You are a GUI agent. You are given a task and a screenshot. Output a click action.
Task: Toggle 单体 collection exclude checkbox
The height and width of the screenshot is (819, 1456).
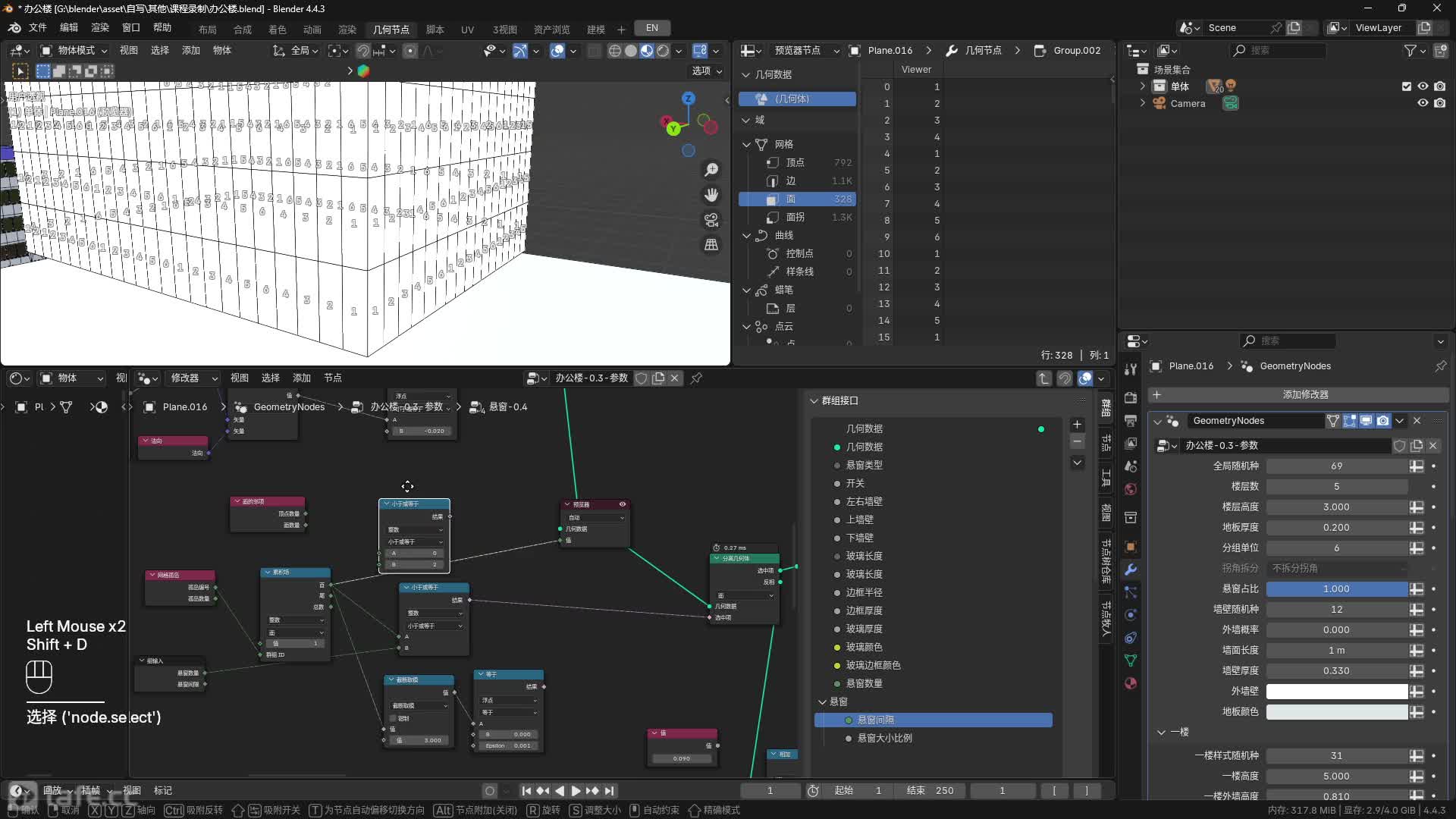(x=1407, y=86)
